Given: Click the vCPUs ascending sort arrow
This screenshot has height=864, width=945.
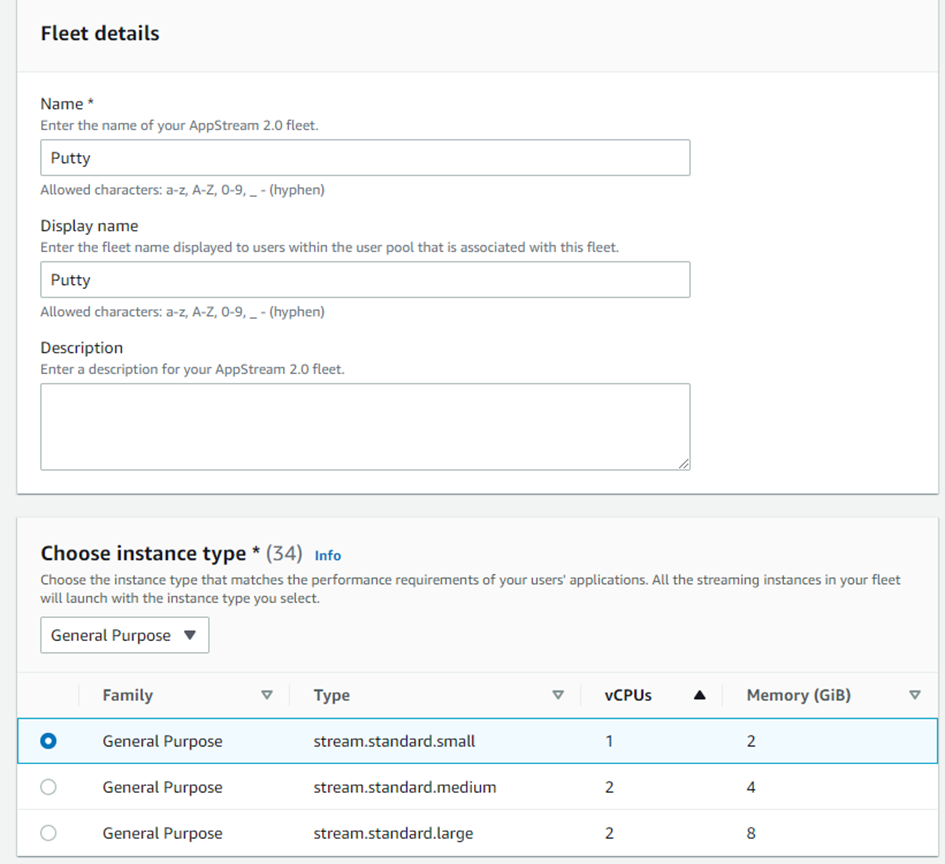Looking at the screenshot, I should (699, 695).
